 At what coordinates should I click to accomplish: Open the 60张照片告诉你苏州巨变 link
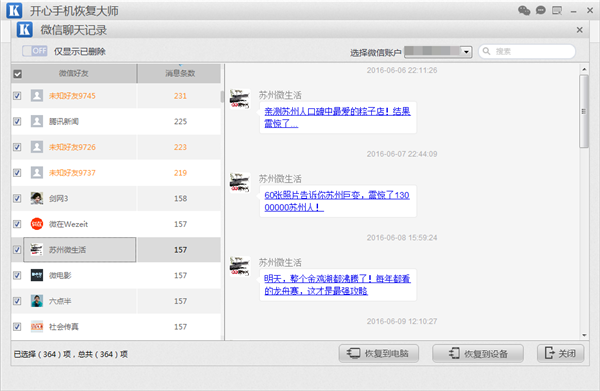click(337, 201)
